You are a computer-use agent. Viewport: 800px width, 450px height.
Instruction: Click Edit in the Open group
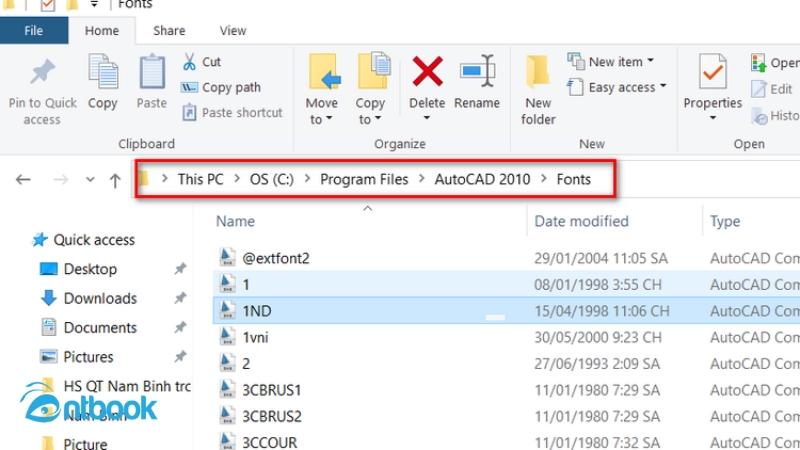[772, 89]
